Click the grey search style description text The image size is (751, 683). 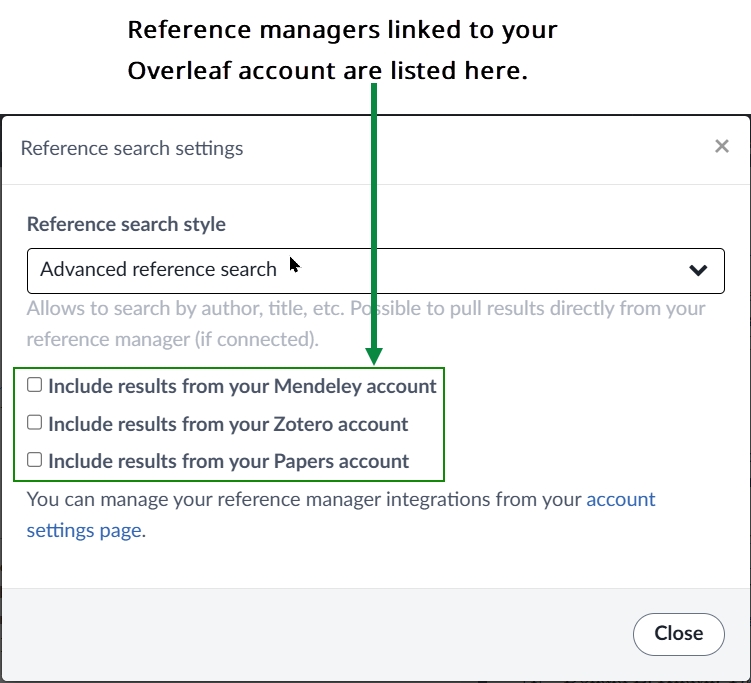tap(366, 323)
